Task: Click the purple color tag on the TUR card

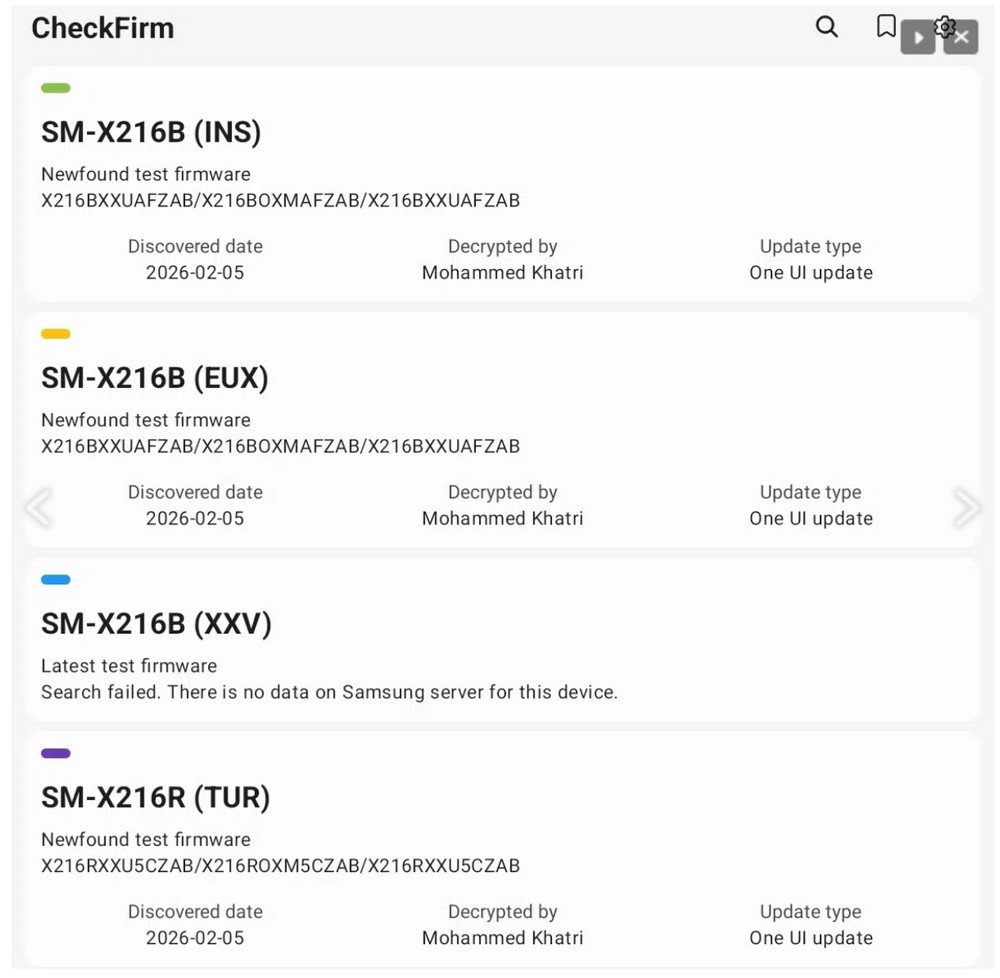Action: 55,753
